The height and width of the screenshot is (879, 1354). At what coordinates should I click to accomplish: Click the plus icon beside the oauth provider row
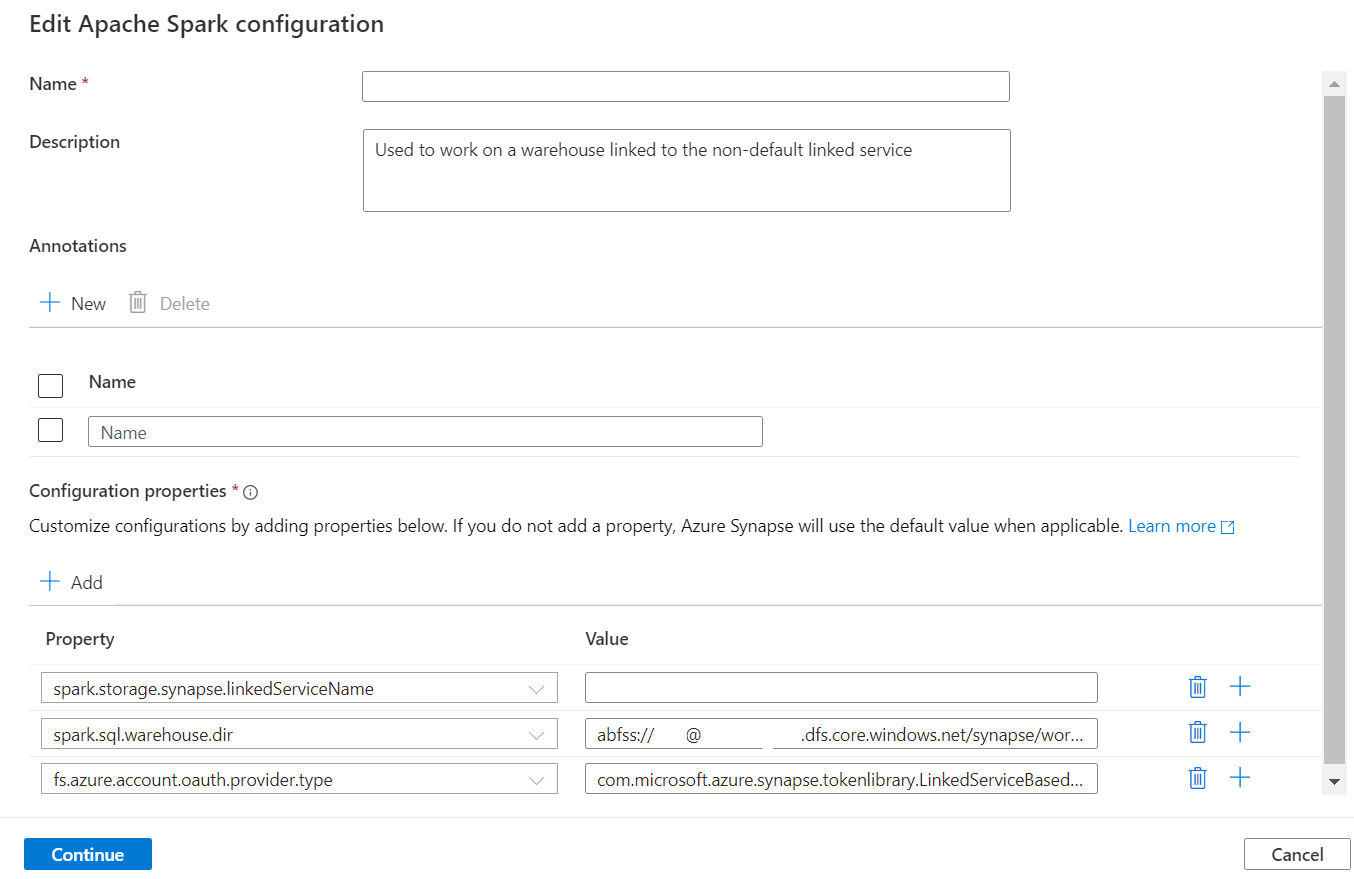(1240, 777)
